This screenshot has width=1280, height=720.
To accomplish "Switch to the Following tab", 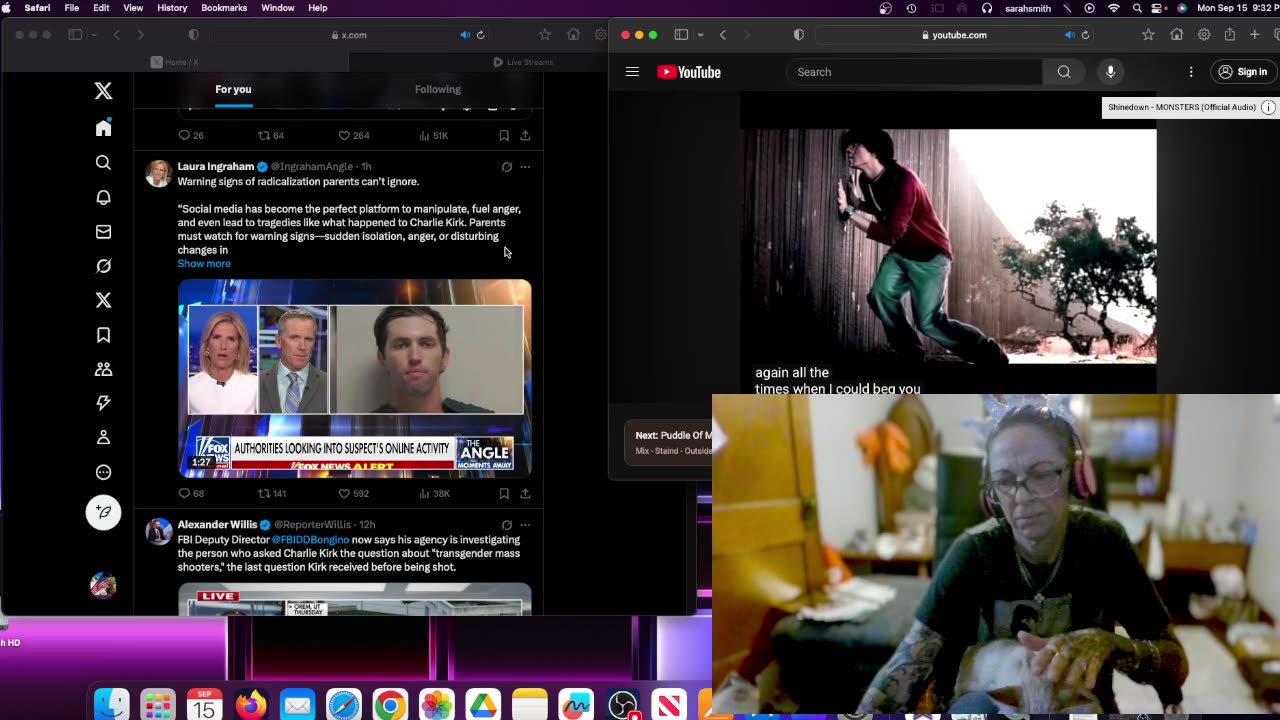I will pos(437,89).
